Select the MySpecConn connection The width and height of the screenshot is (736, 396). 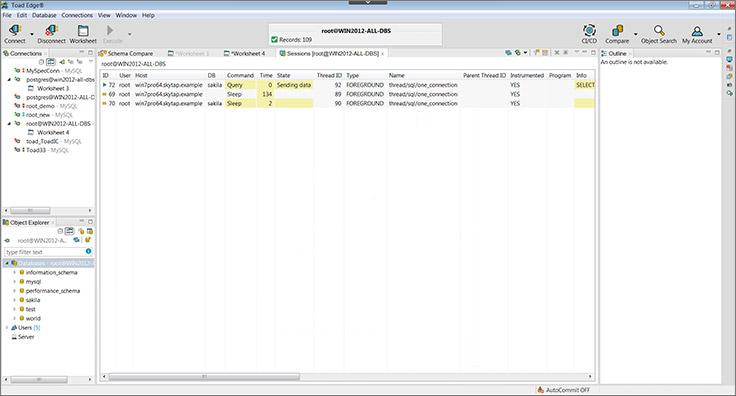pos(48,71)
